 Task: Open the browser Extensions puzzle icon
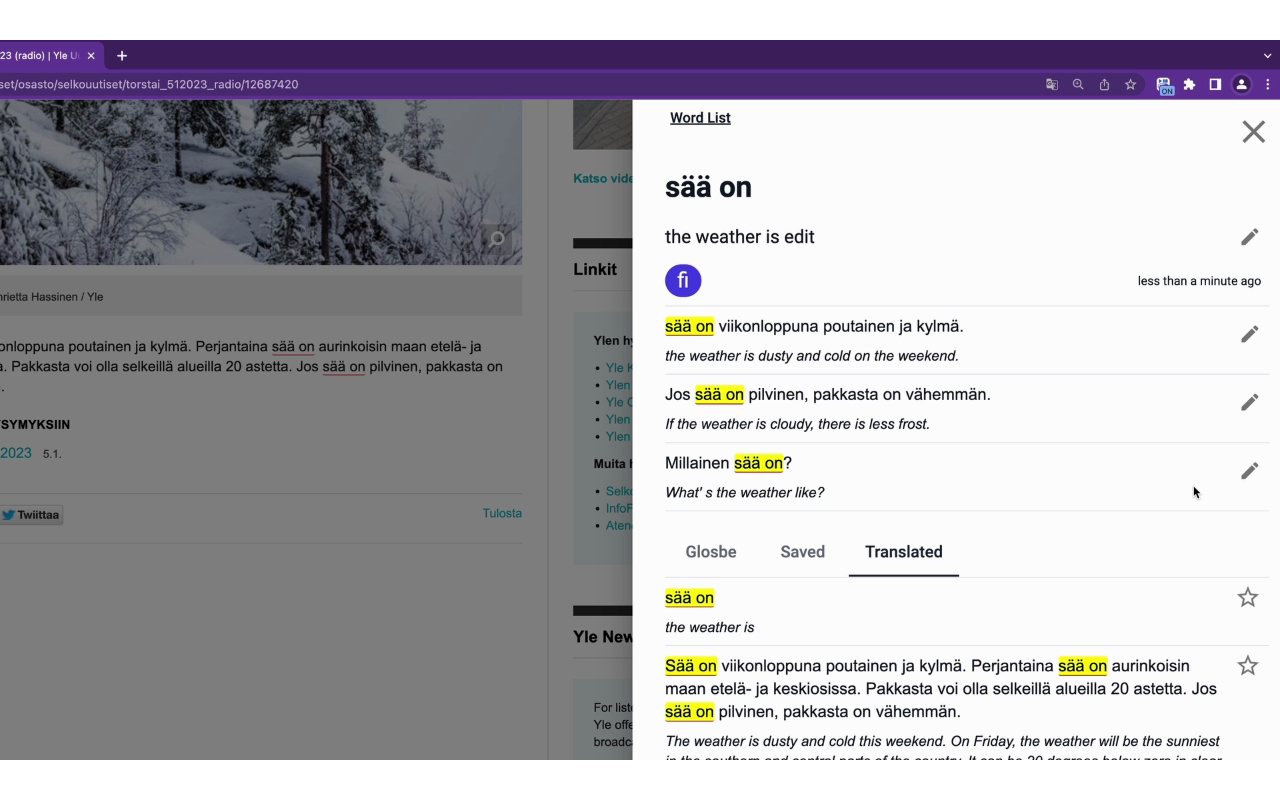point(1189,85)
